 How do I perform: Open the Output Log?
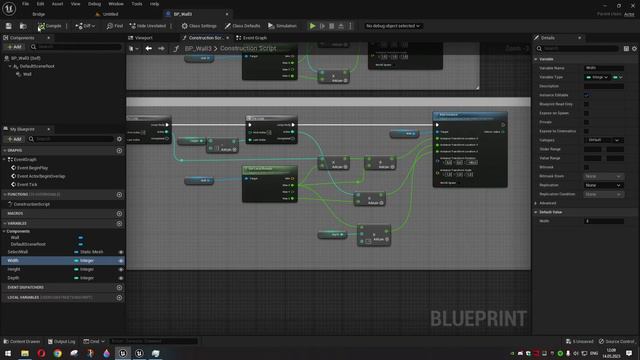point(62,341)
